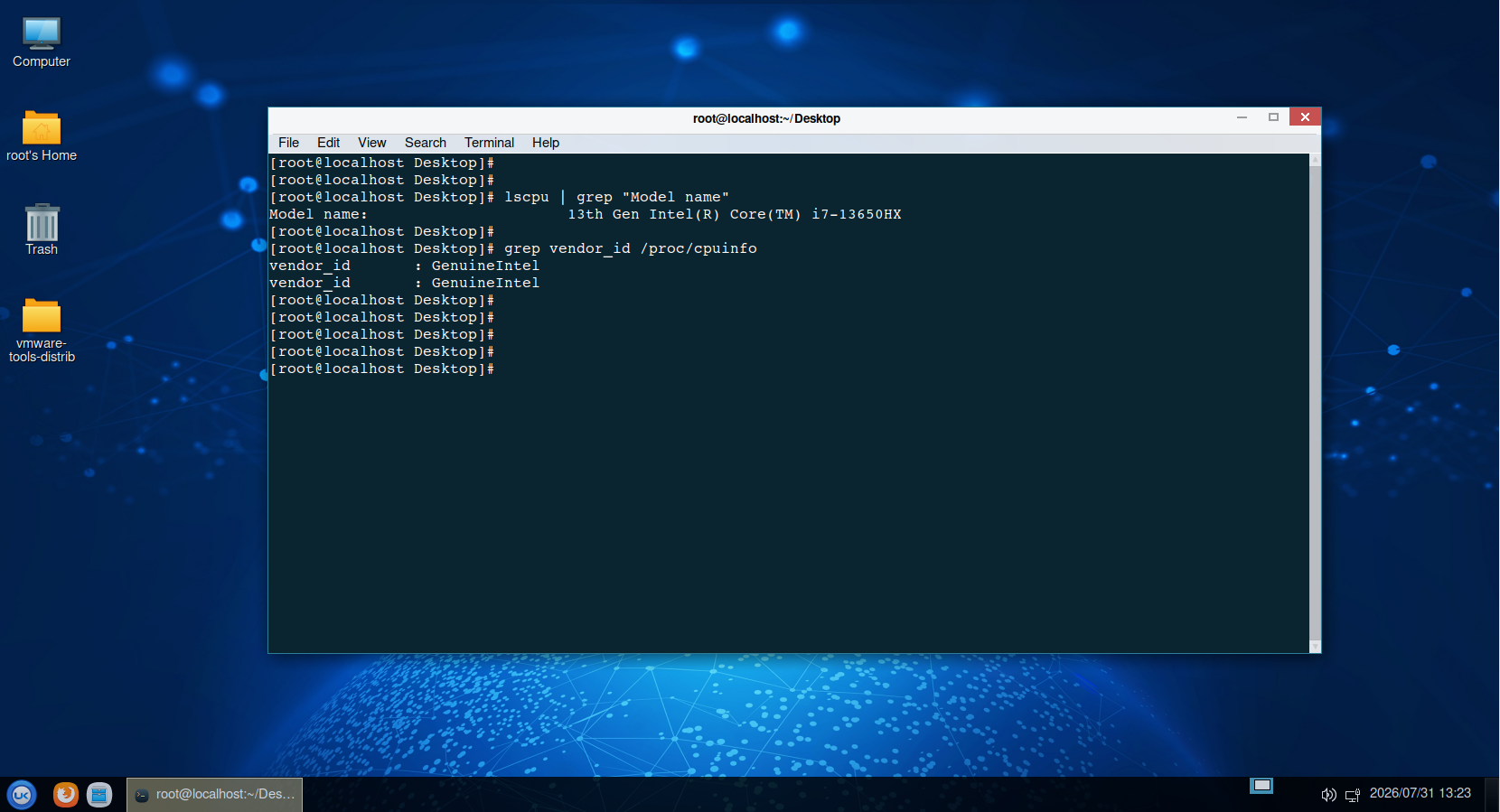Open the Edit menu
1500x812 pixels.
click(x=328, y=143)
